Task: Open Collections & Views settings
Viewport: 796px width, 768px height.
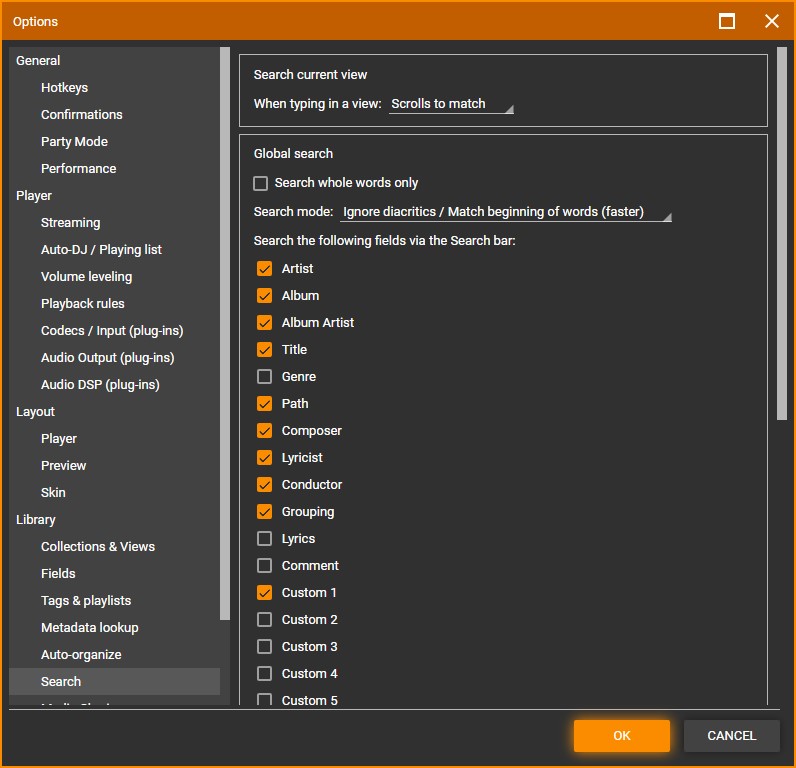Action: 98,547
